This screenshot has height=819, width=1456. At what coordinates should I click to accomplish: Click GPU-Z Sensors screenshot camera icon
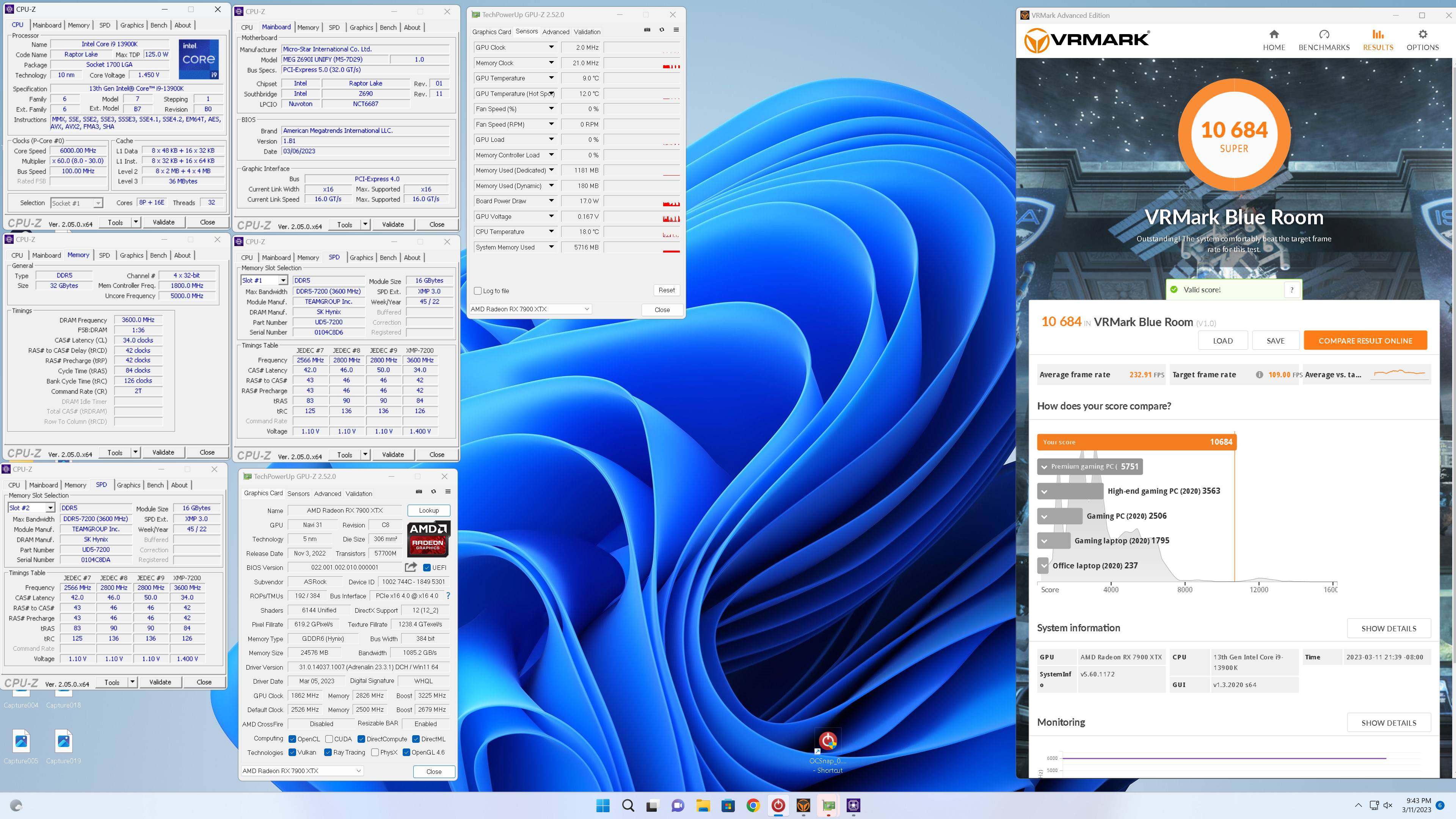(x=647, y=30)
